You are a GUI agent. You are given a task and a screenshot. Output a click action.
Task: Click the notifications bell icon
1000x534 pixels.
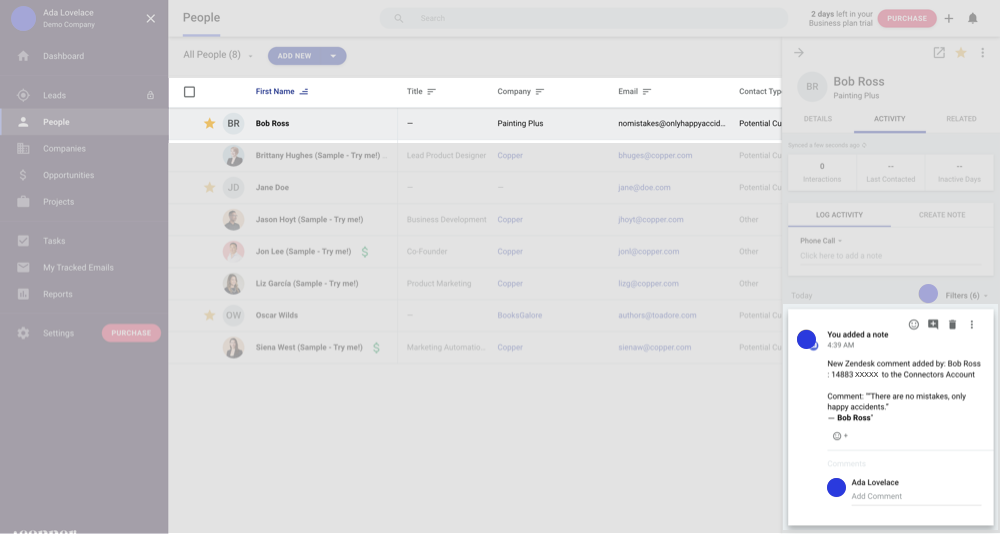coord(972,18)
